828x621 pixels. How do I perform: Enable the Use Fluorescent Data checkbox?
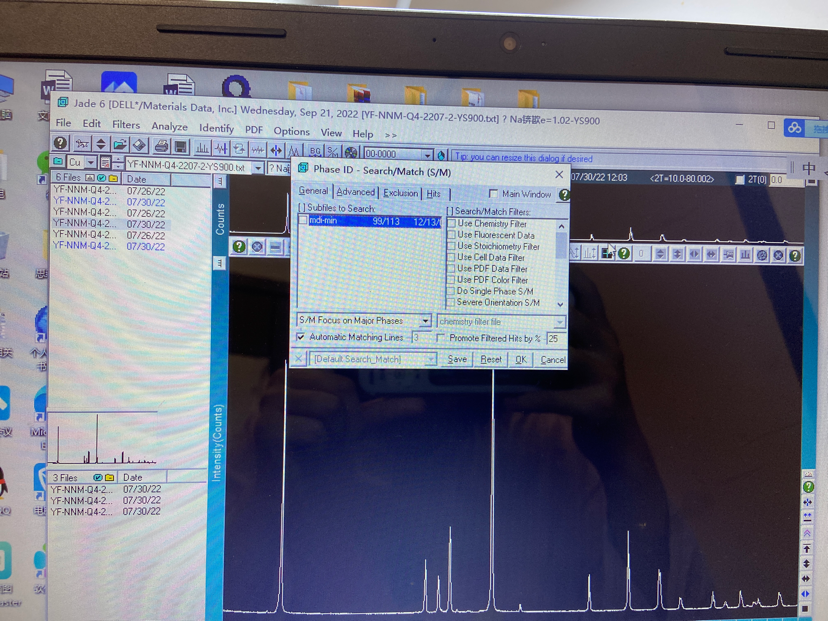[x=451, y=234]
